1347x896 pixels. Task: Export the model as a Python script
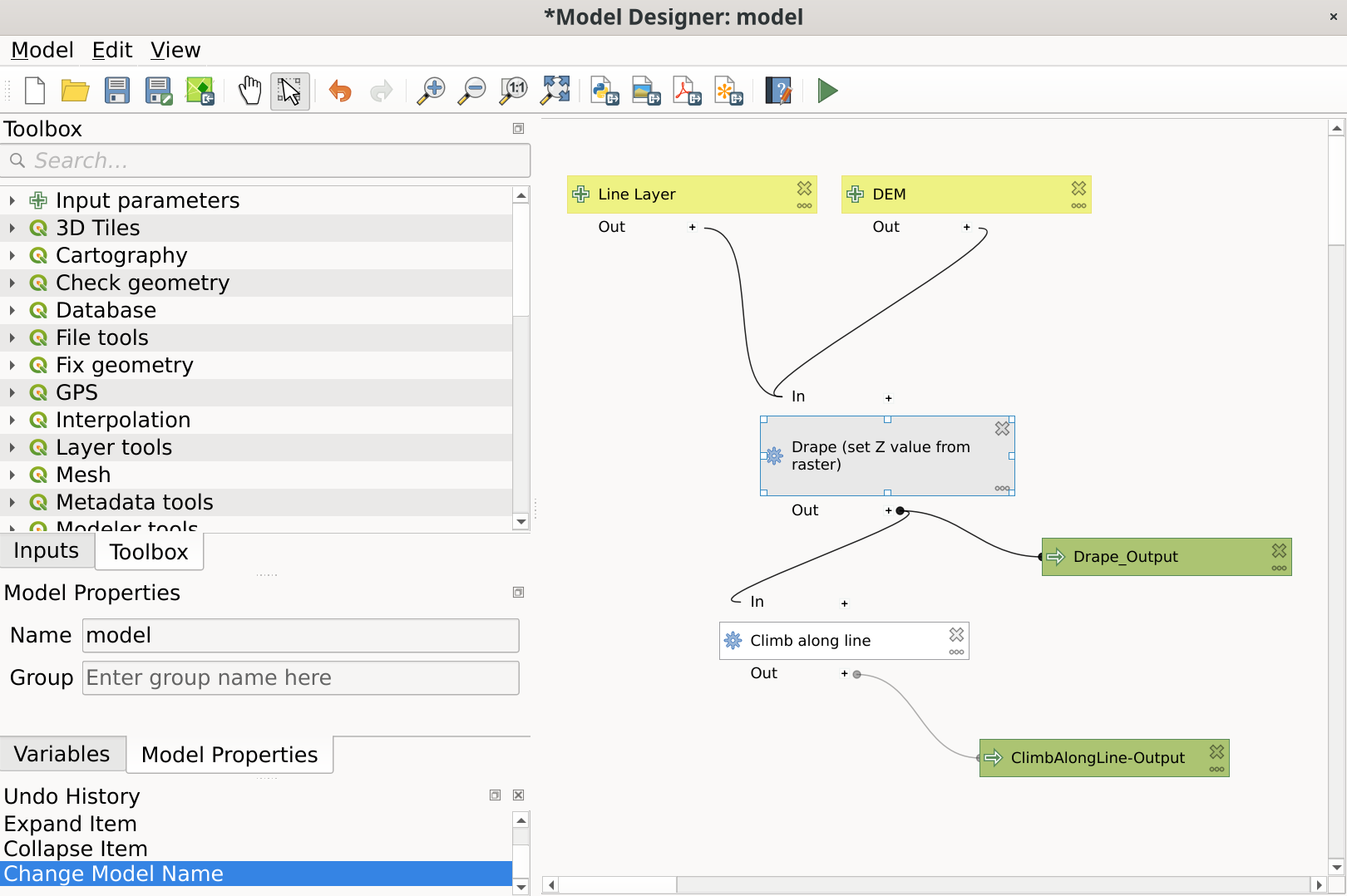[604, 91]
